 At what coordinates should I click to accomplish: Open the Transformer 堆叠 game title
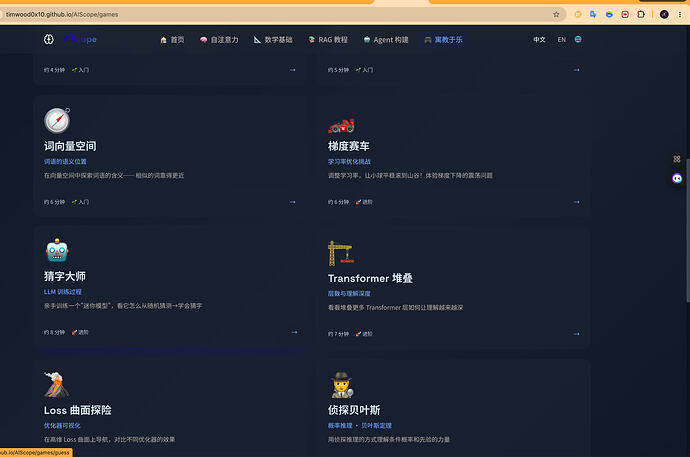pyautogui.click(x=370, y=278)
